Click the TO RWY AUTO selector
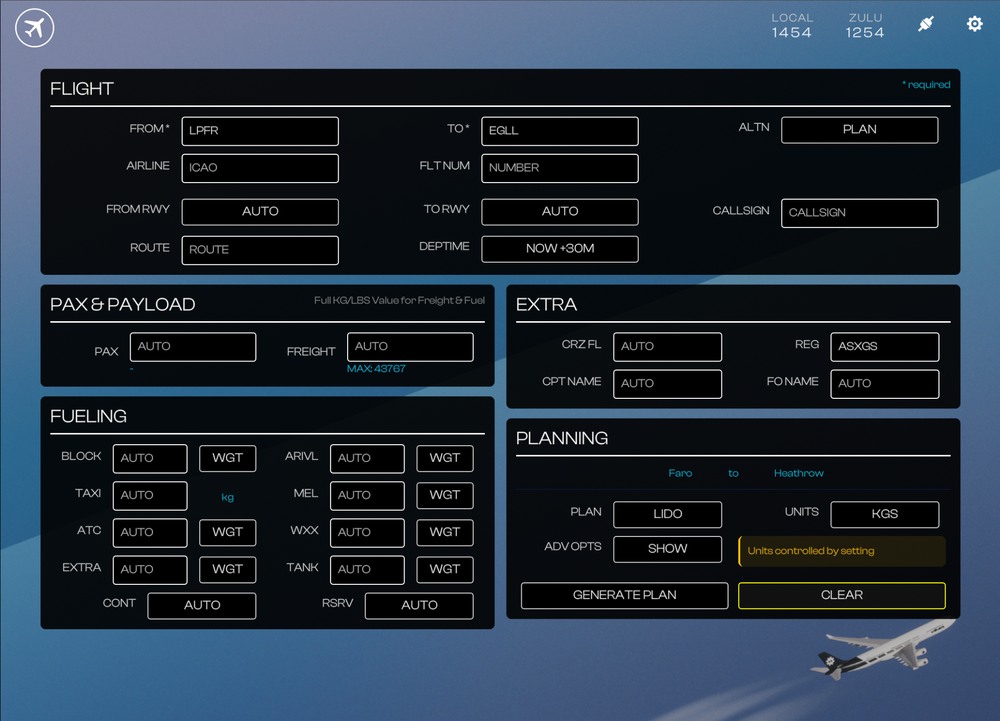The width and height of the screenshot is (1000, 721). click(560, 212)
